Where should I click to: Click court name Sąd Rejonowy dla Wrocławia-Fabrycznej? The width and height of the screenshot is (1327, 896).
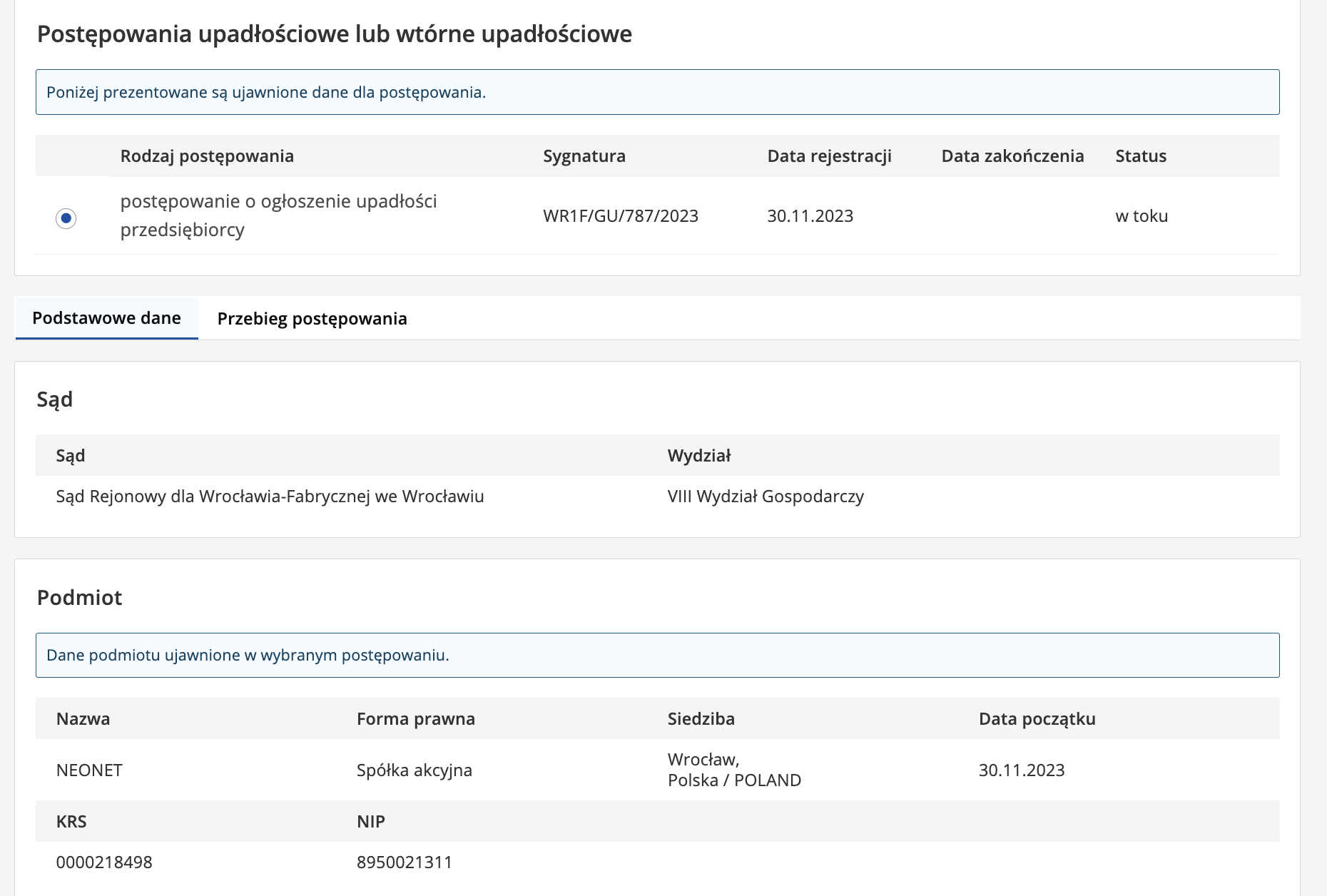pyautogui.click(x=270, y=497)
